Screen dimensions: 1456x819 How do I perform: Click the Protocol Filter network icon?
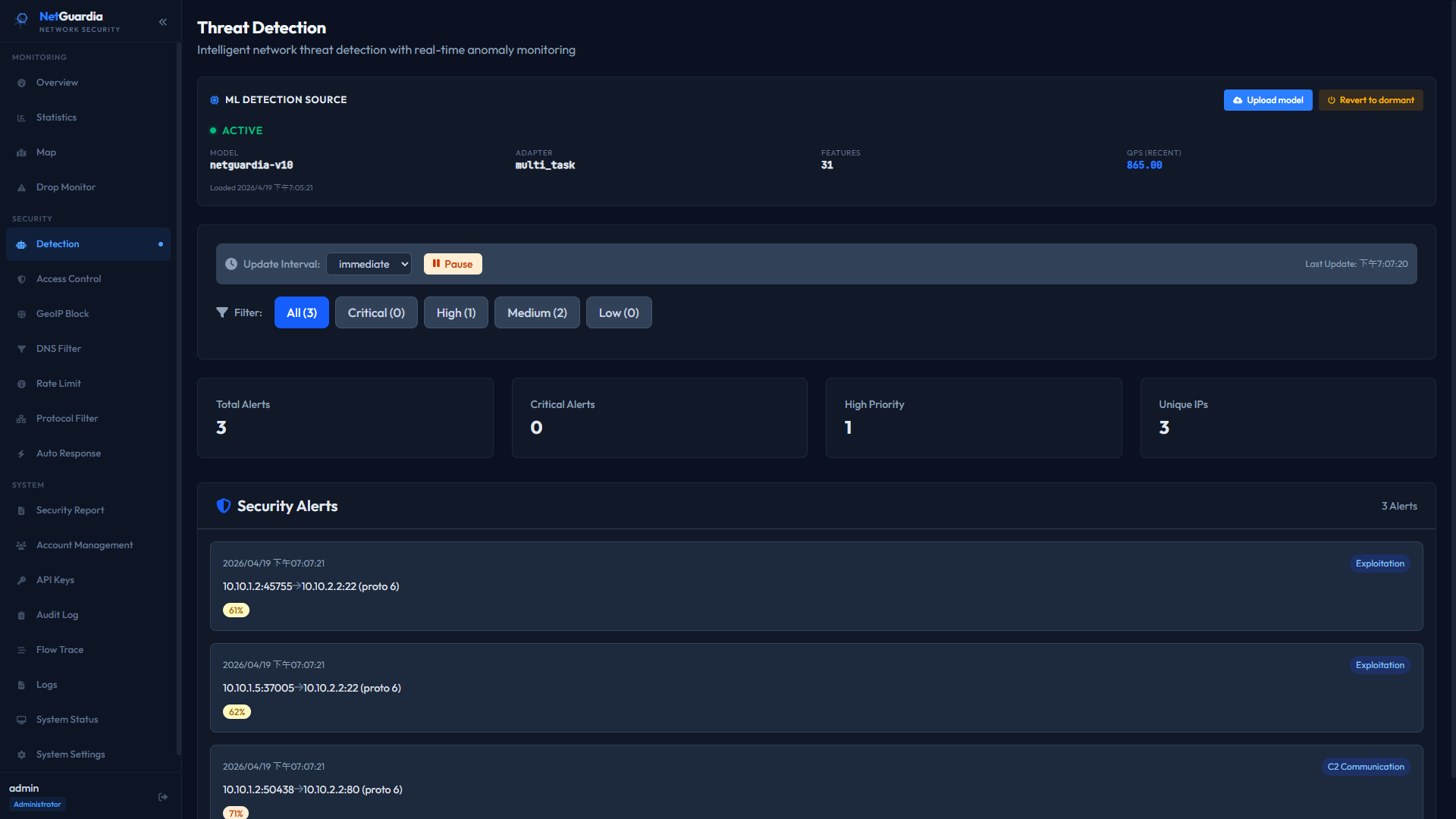(x=21, y=419)
